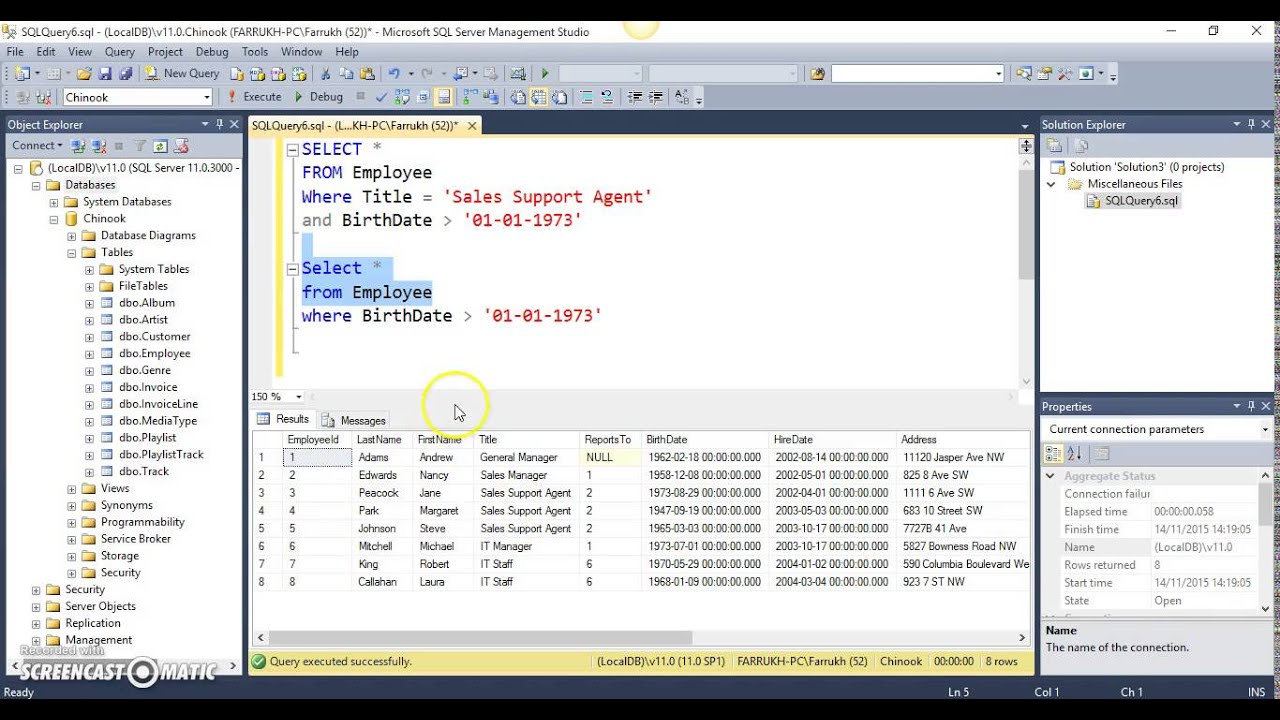
Task: Click Filter funnel icon in Object Explorer
Action: [140, 146]
